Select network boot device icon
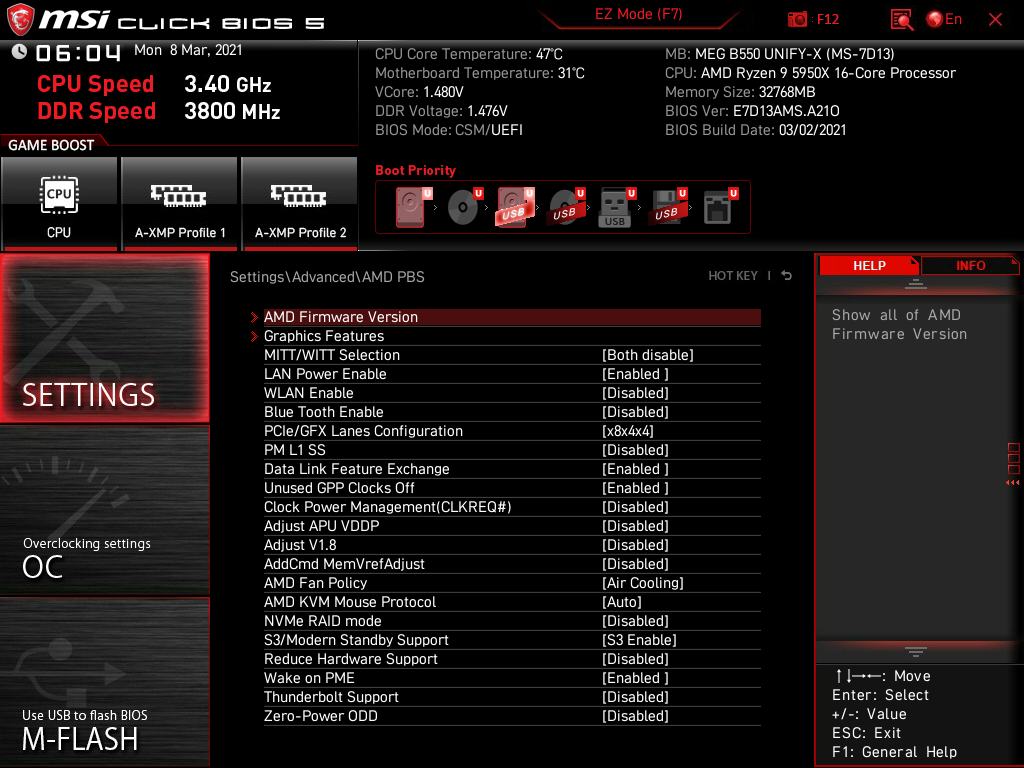Image resolution: width=1024 pixels, height=768 pixels. pos(720,207)
